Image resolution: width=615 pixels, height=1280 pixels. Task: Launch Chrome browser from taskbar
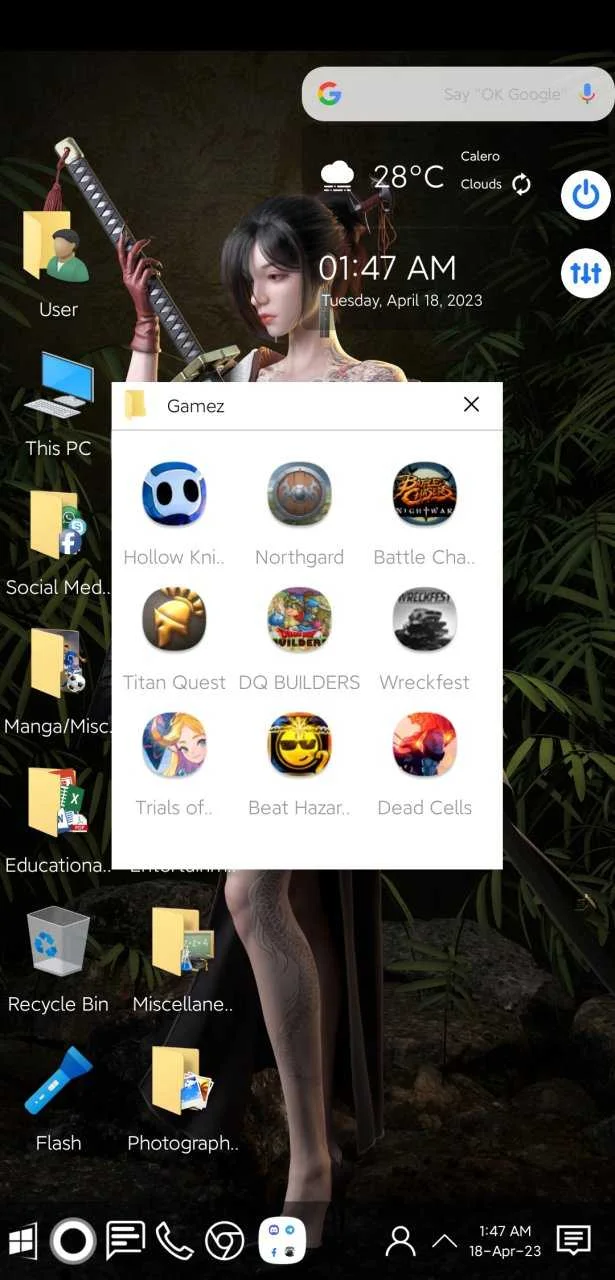click(224, 1241)
